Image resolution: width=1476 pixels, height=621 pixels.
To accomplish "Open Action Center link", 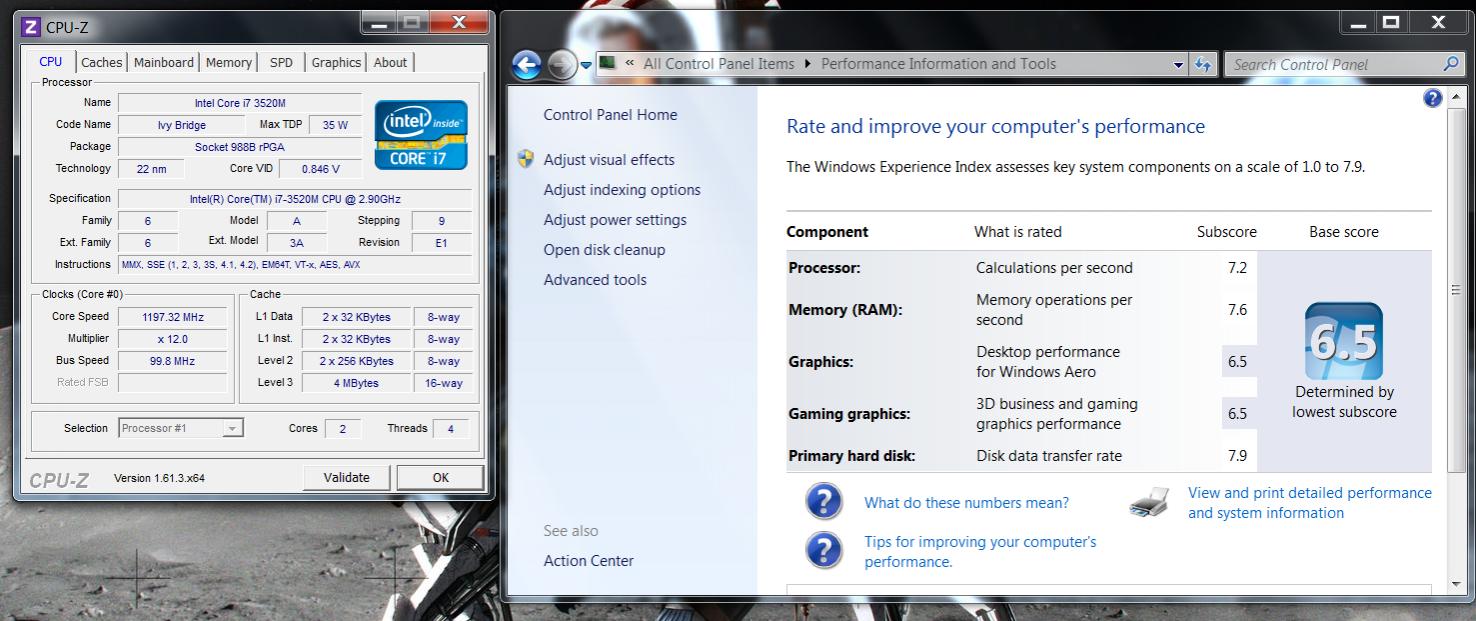I will click(588, 560).
